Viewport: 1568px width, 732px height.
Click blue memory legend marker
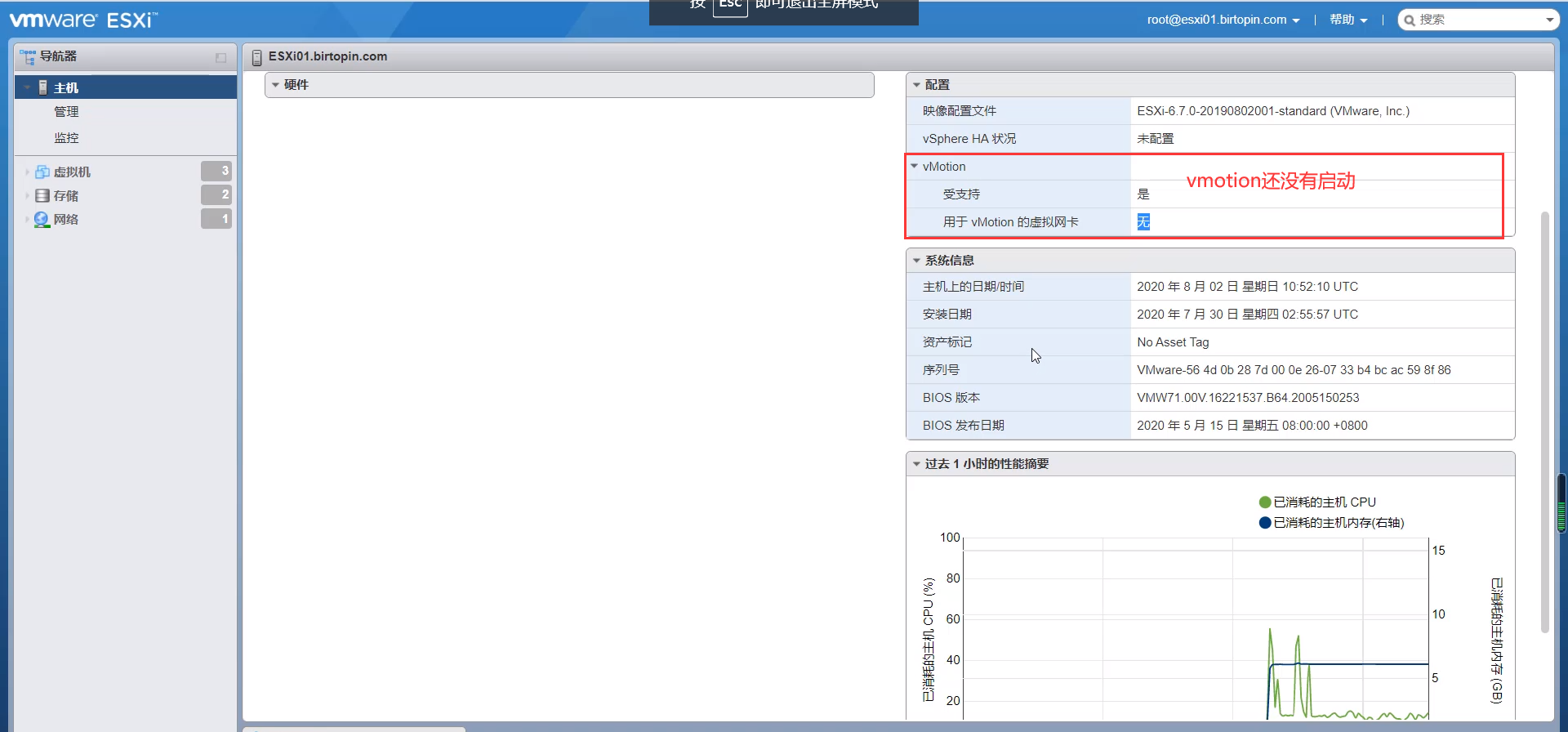click(x=1265, y=523)
